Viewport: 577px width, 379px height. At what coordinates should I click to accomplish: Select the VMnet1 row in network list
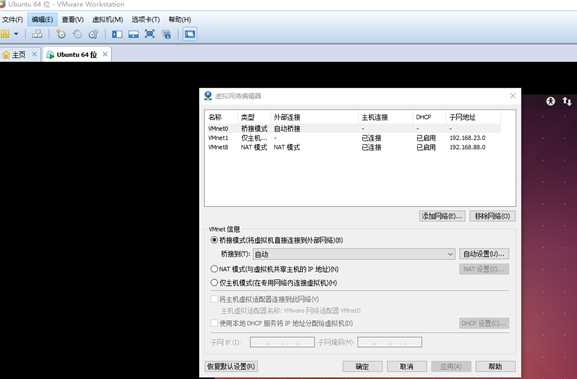coord(353,138)
